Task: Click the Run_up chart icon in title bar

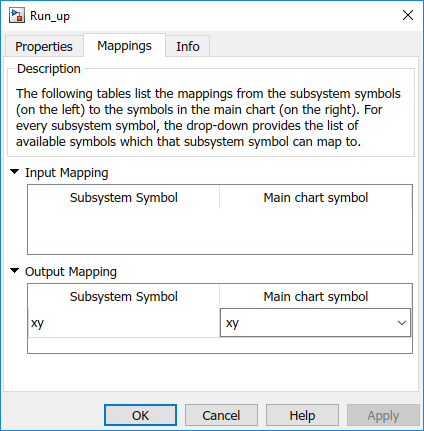Action: tap(17, 16)
